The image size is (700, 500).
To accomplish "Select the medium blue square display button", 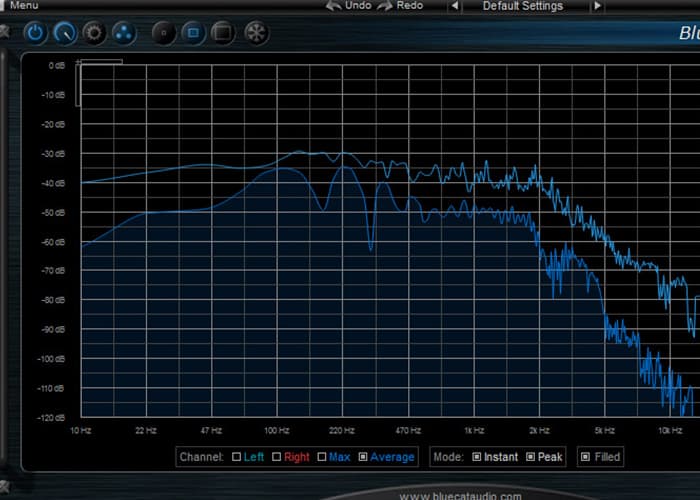I will coord(193,33).
